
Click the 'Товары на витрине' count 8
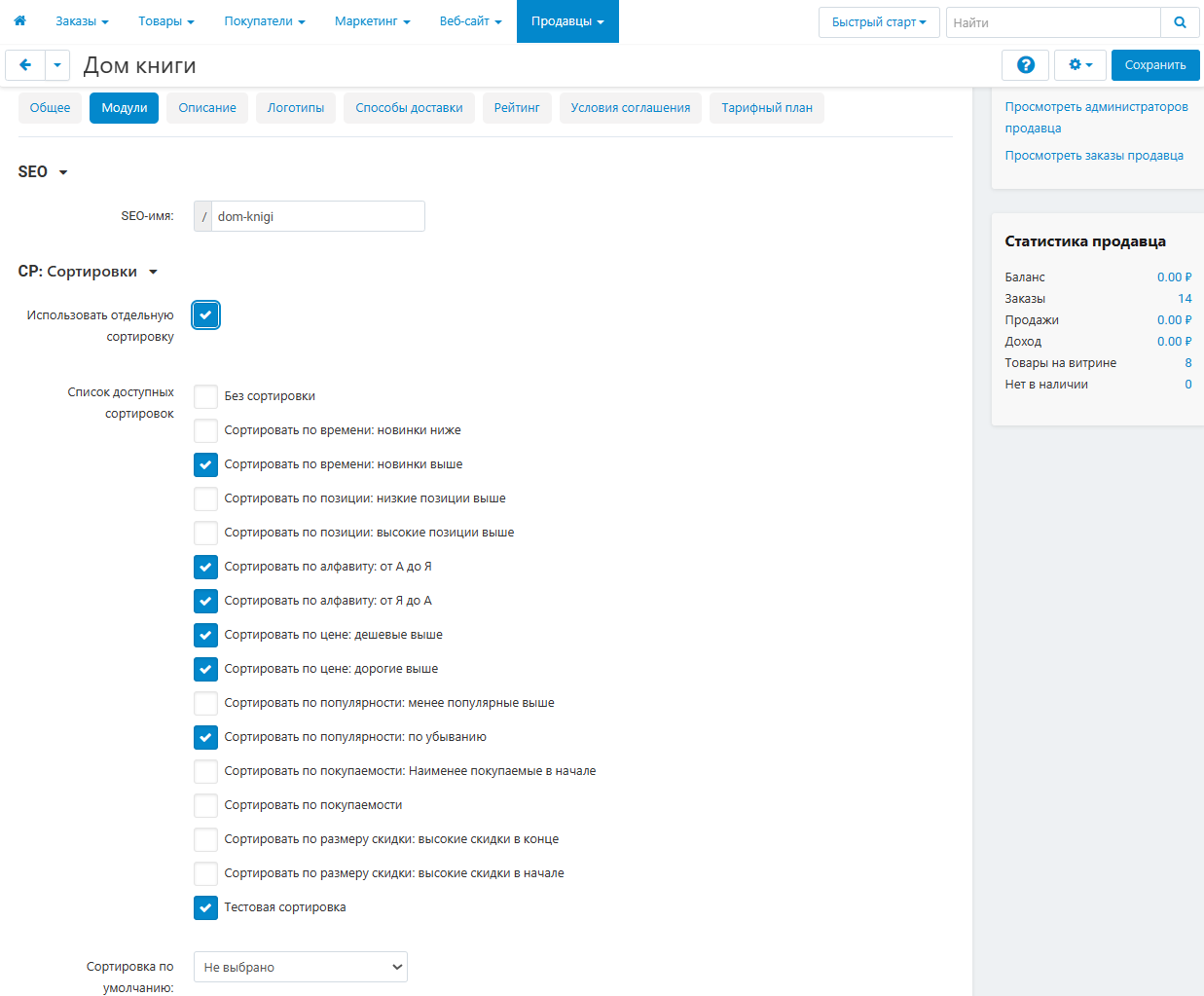(1188, 363)
